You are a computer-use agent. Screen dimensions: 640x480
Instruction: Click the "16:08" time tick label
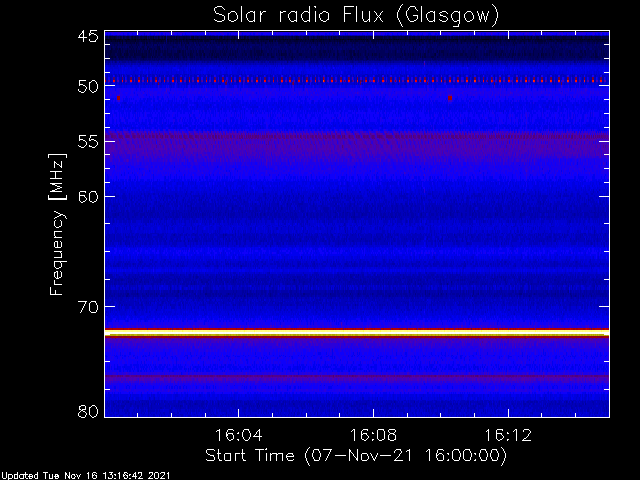point(373,435)
